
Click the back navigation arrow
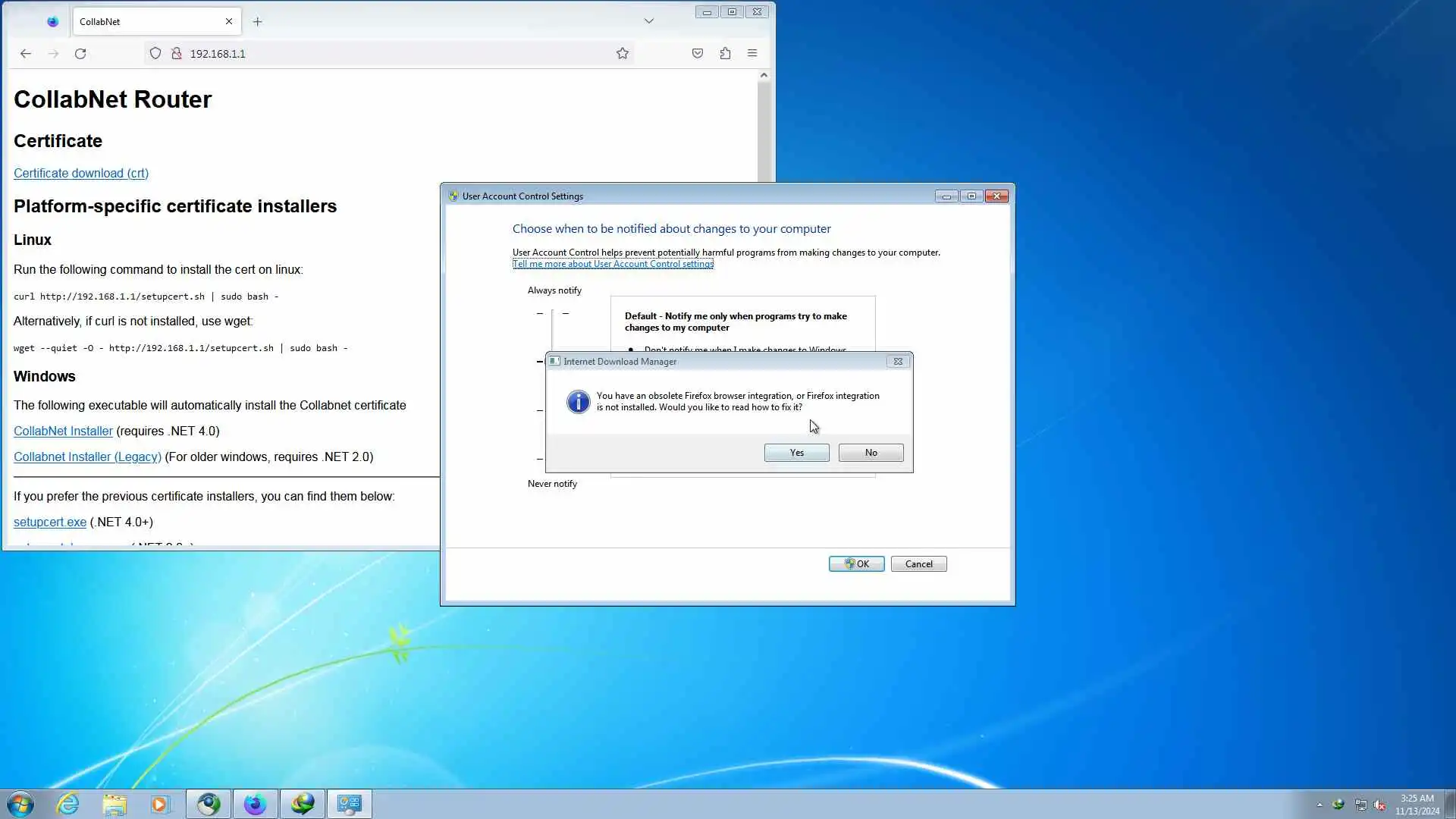tap(26, 53)
